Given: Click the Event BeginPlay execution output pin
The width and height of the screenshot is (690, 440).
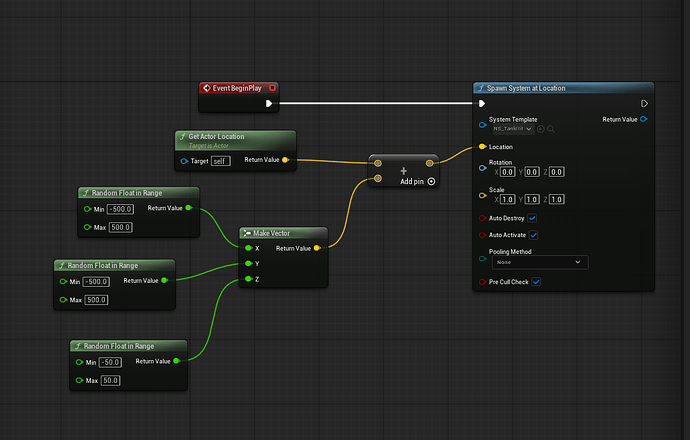Looking at the screenshot, I should point(269,103).
